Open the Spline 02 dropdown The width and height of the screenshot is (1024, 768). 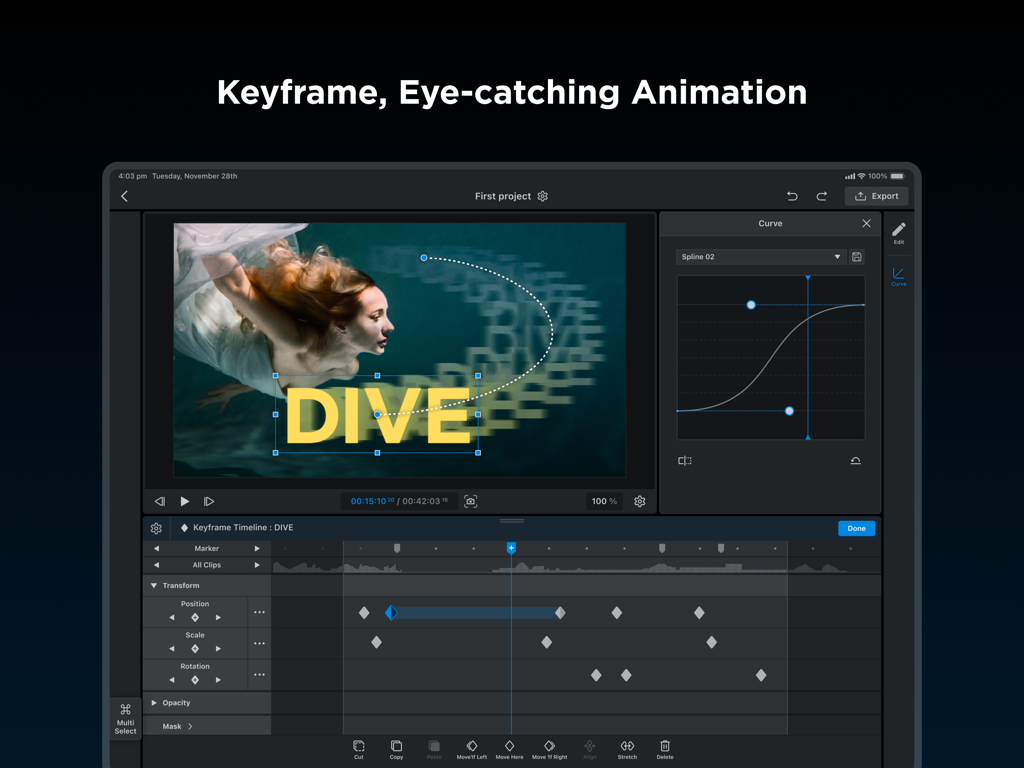pos(760,256)
